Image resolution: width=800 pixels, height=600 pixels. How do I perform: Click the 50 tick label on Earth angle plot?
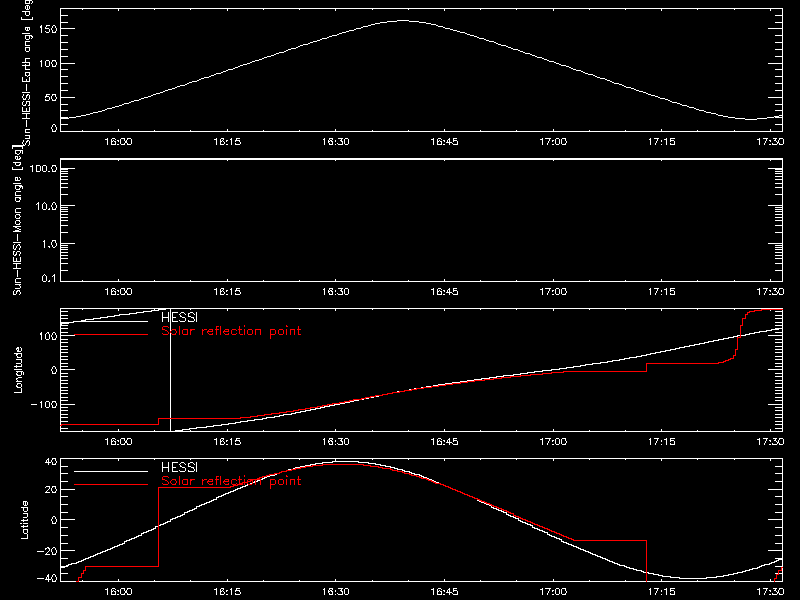point(51,97)
